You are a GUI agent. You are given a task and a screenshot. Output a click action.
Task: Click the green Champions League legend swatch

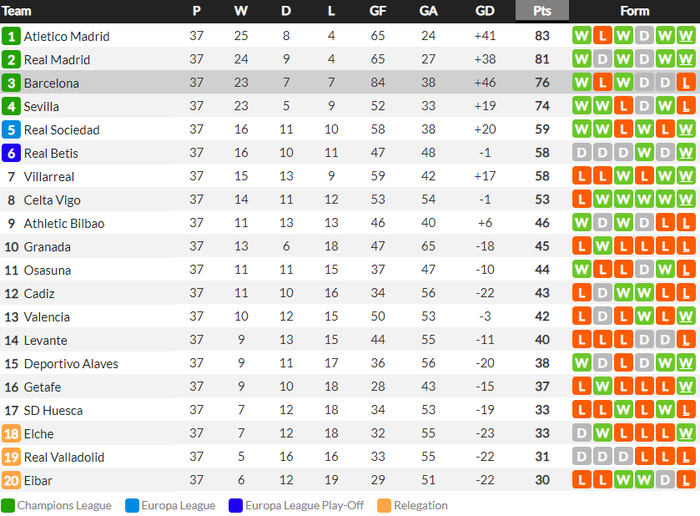8,506
